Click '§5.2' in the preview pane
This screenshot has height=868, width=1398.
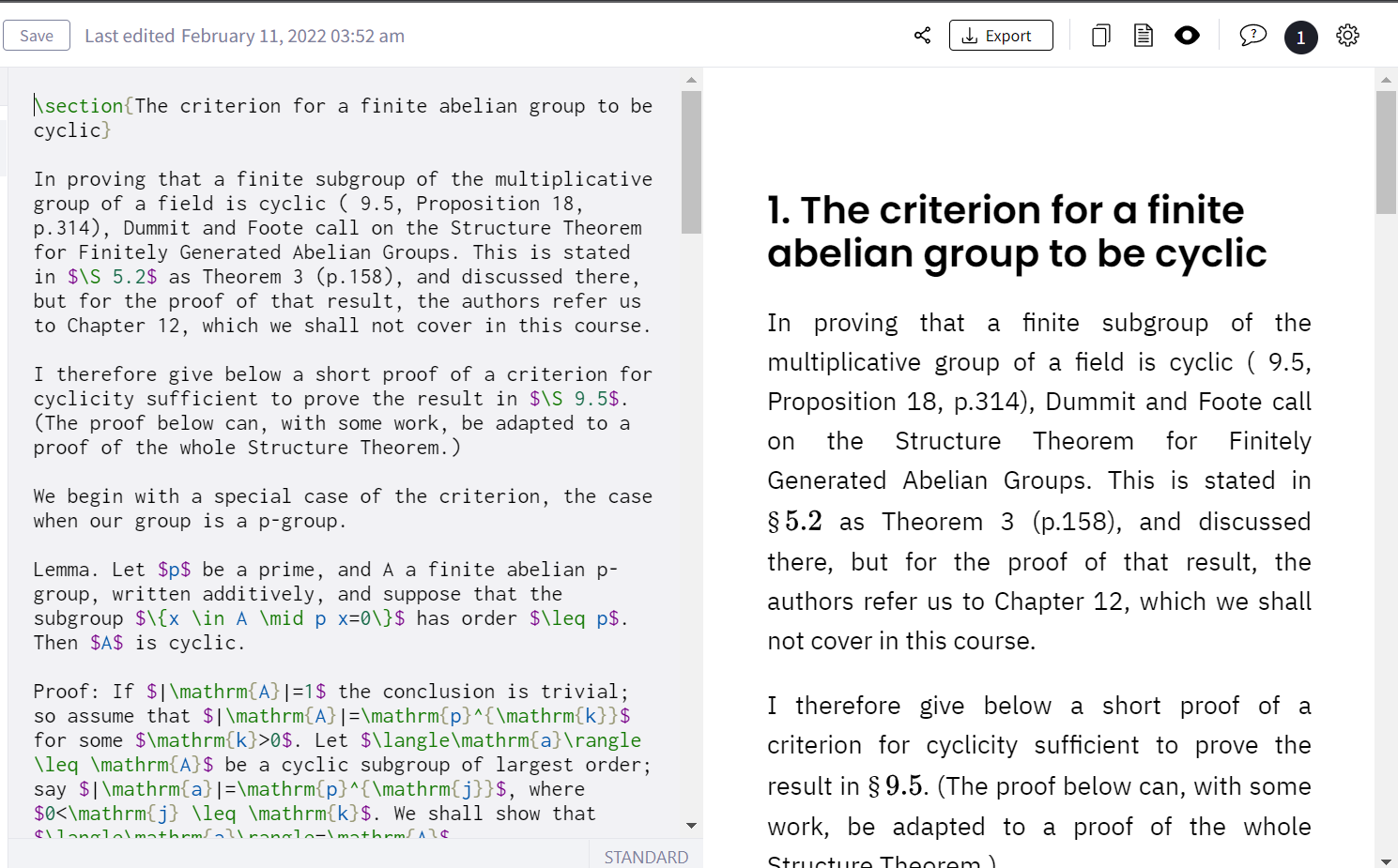[x=795, y=521]
